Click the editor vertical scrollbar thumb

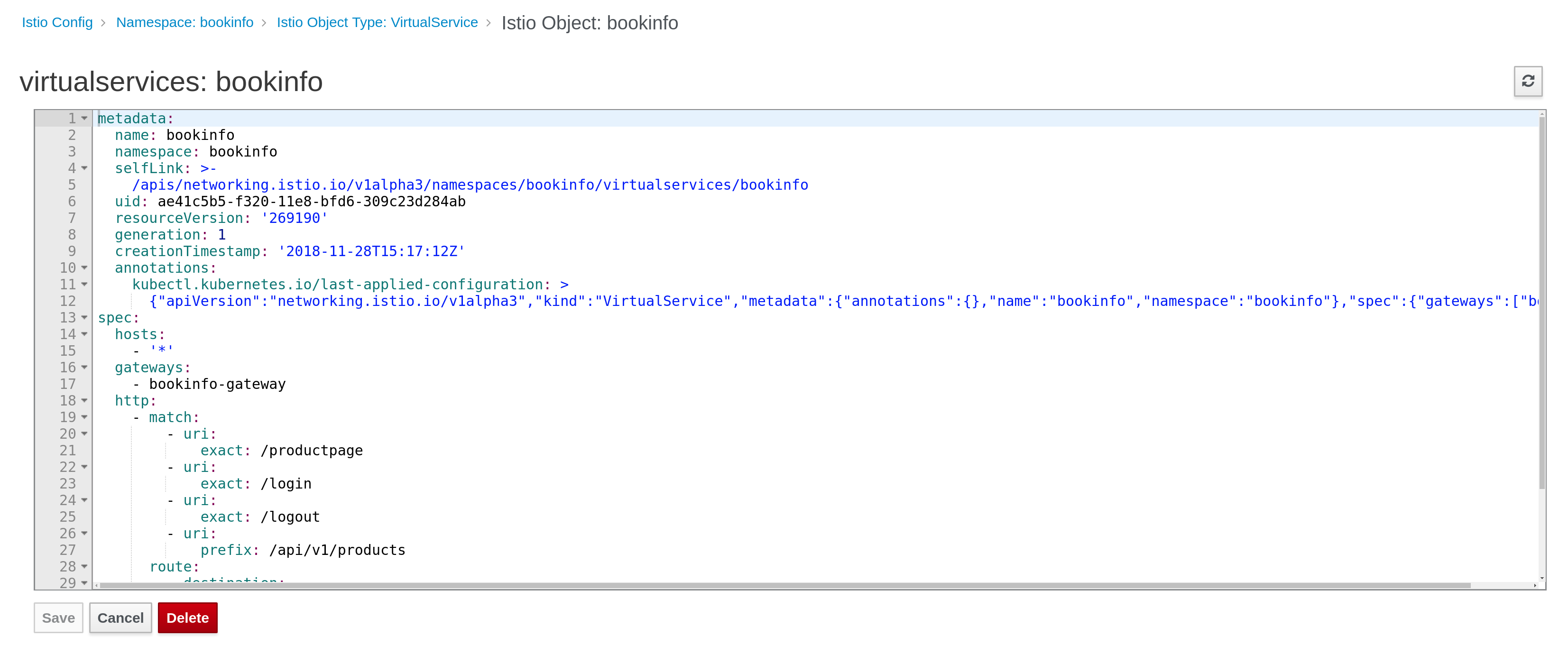coord(1542,303)
